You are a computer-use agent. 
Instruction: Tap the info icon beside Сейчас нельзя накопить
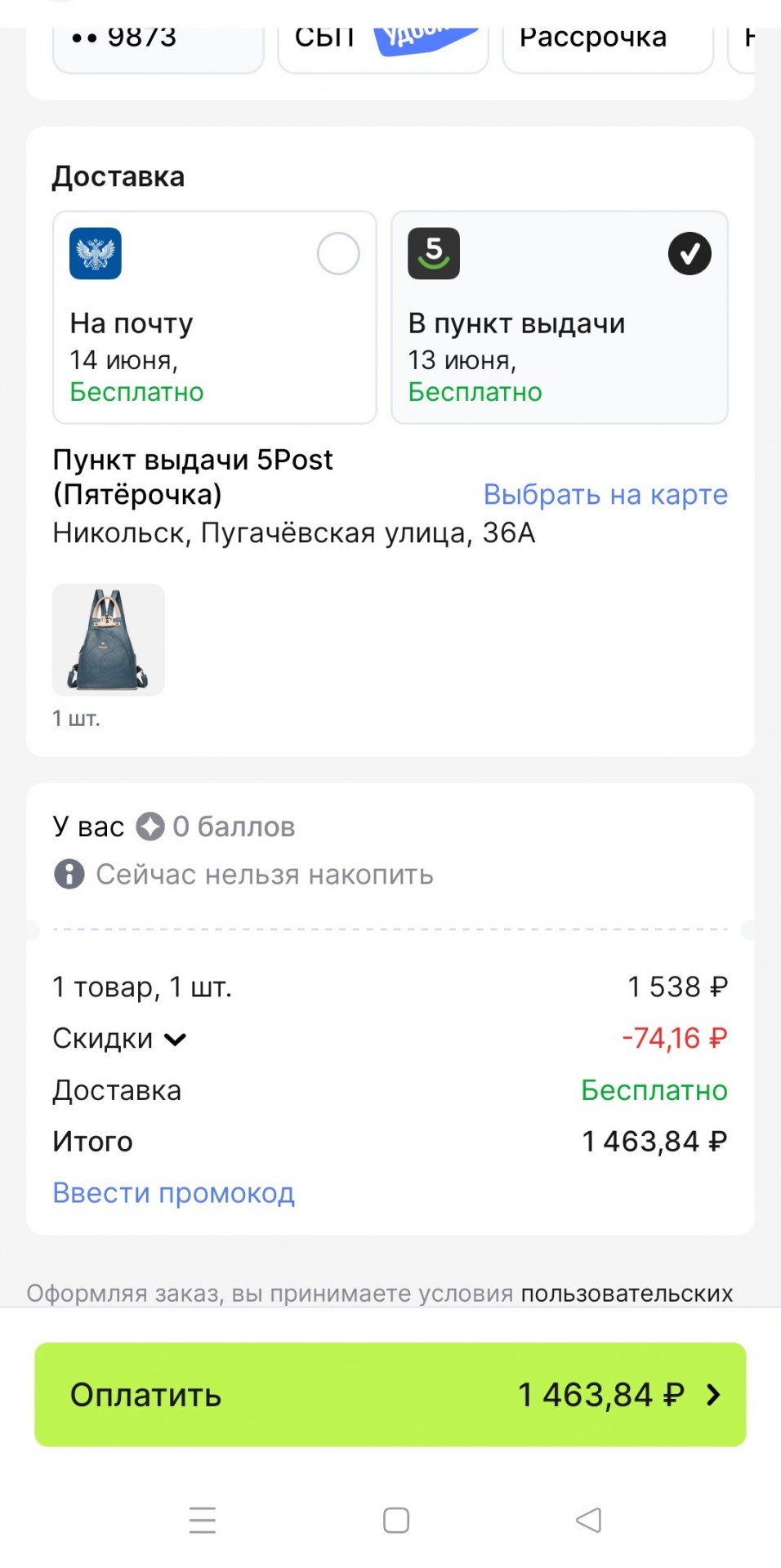pyautogui.click(x=69, y=874)
